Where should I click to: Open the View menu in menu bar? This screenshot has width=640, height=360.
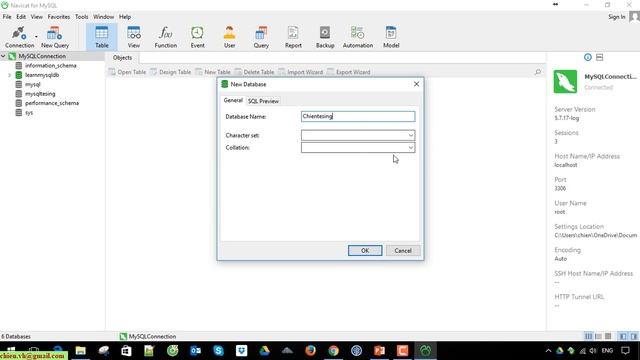(x=36, y=17)
